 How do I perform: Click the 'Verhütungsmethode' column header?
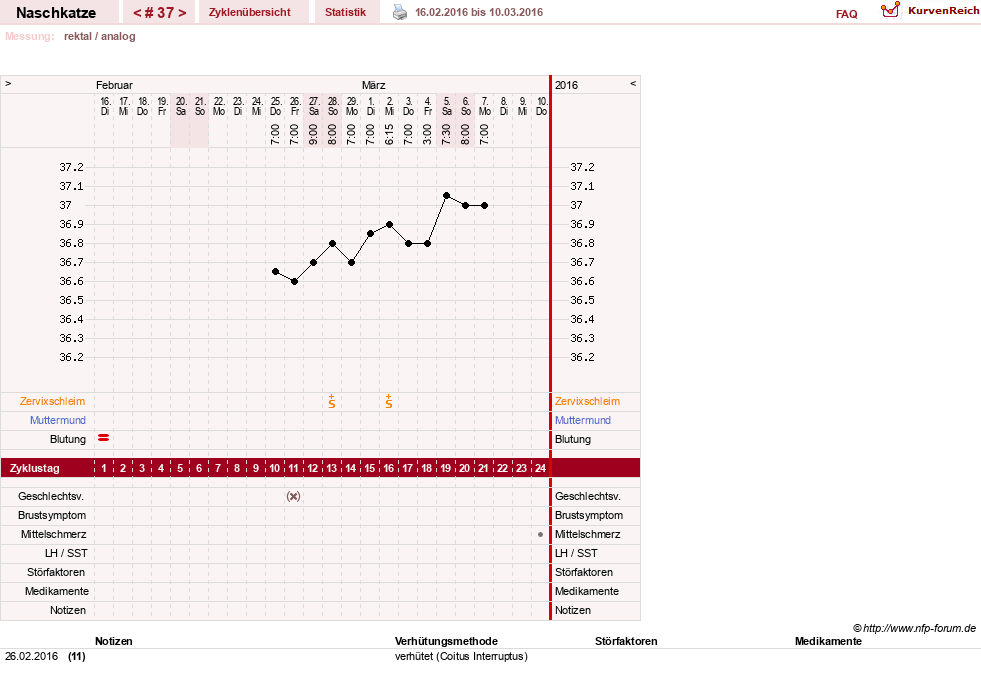coord(446,641)
